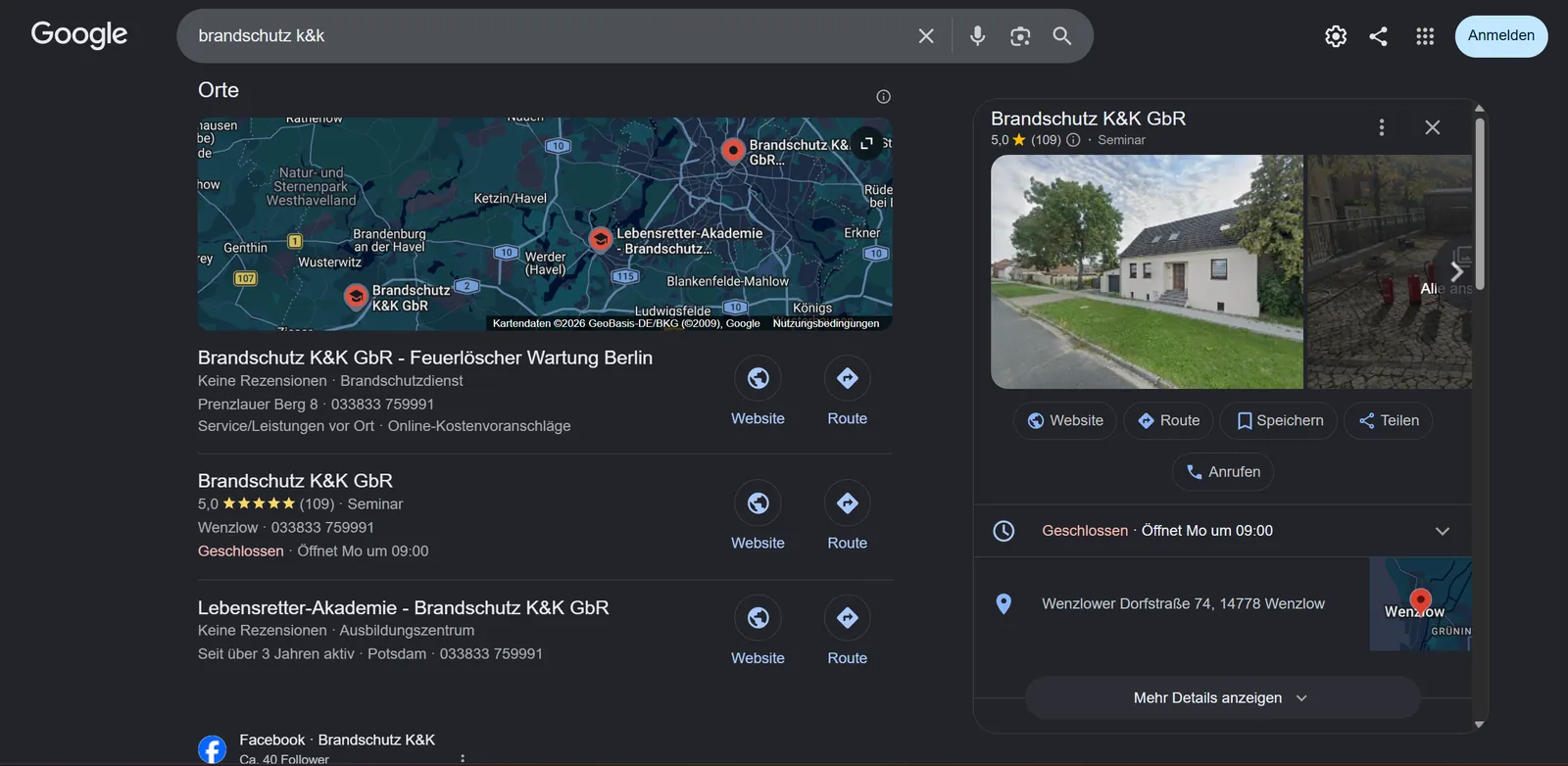The width and height of the screenshot is (1568, 766).
Task: Open Website for Feuerlöscher Wartung Berlin listing
Action: [758, 393]
